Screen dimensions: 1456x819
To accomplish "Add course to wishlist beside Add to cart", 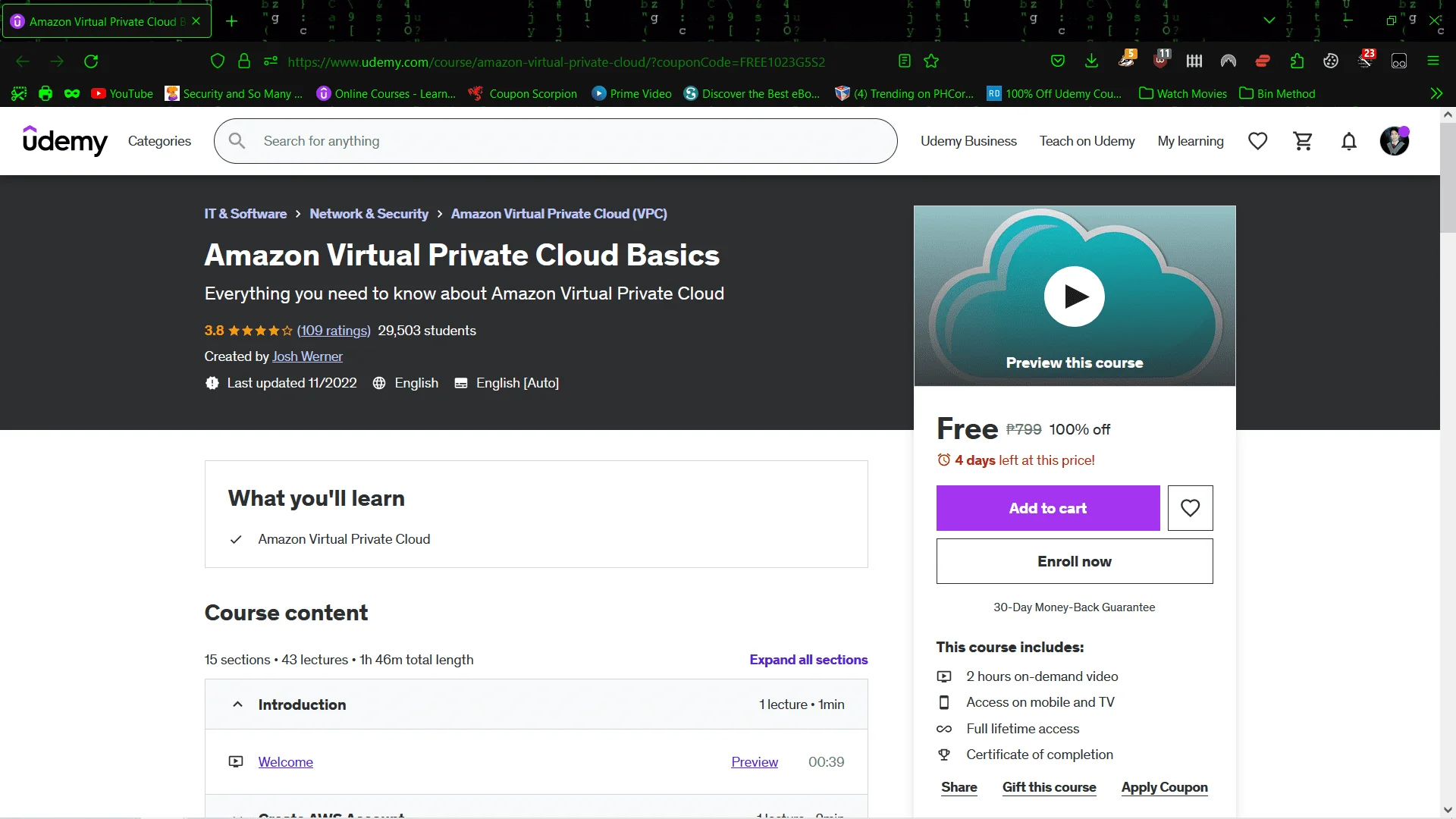I will click(x=1191, y=508).
